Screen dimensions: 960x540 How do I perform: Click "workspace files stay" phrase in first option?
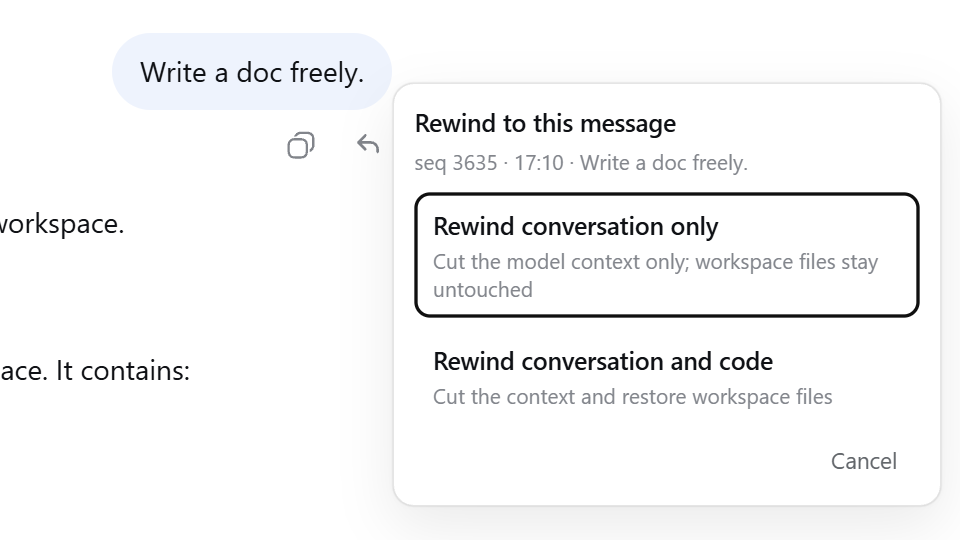787,262
